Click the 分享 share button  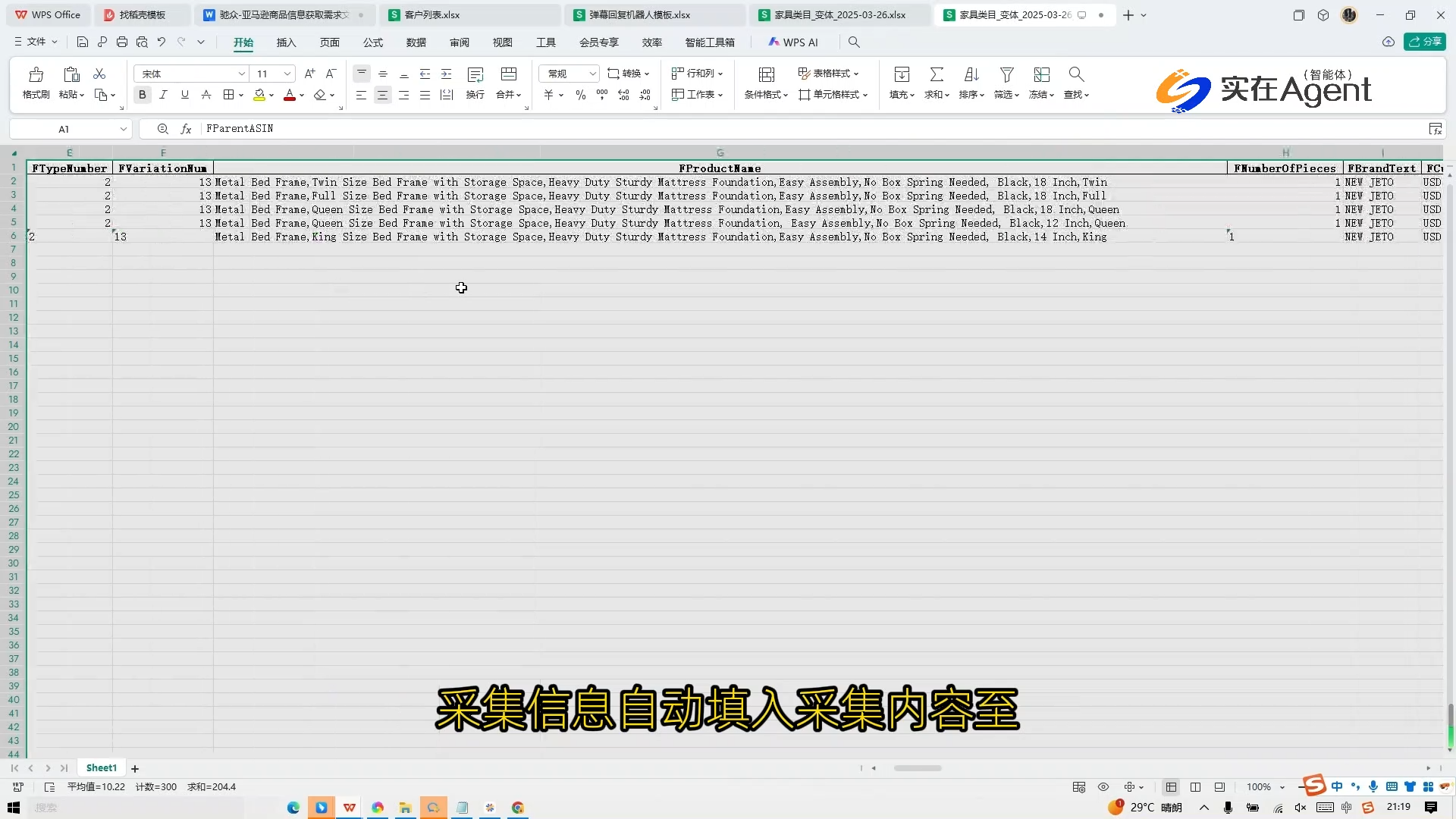[1425, 42]
